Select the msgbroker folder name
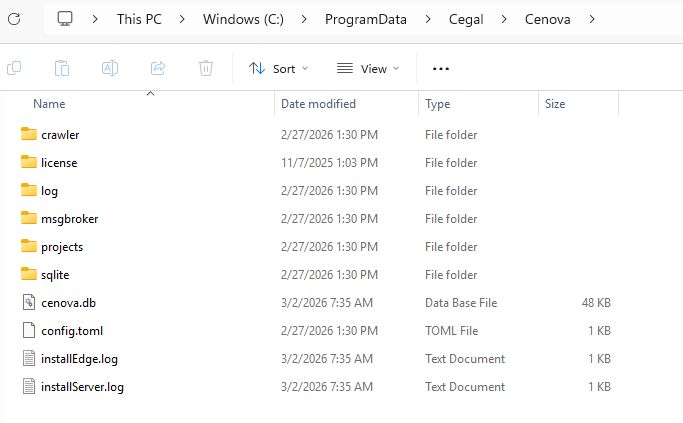 (70, 219)
